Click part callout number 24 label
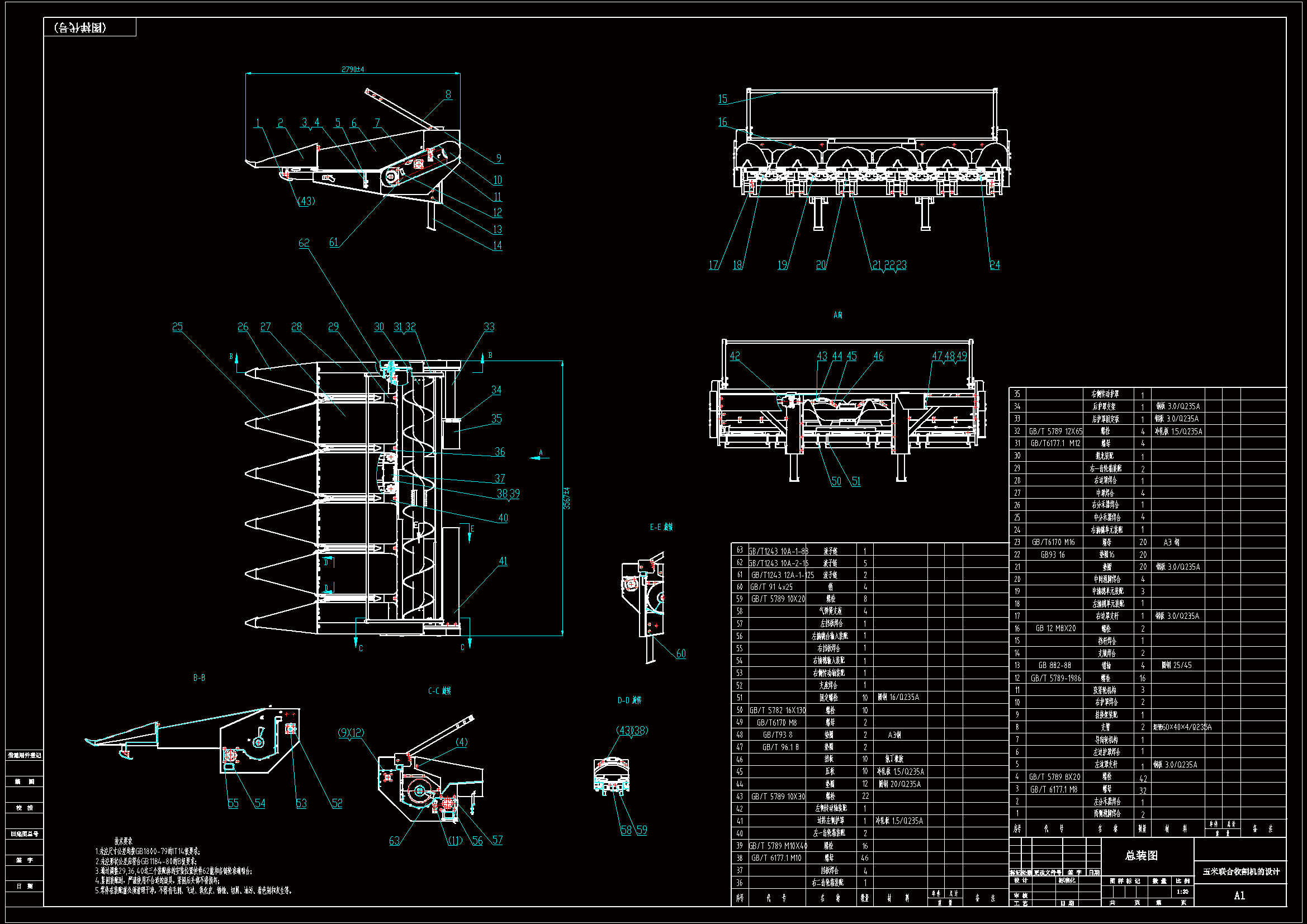 (995, 265)
